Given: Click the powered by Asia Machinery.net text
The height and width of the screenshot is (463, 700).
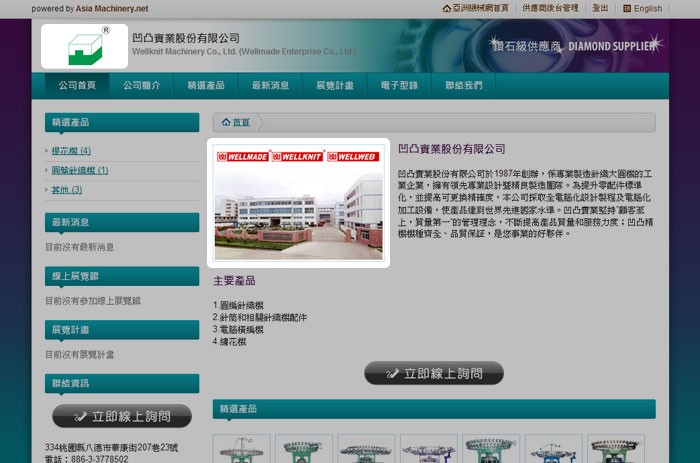Looking at the screenshot, I should click(90, 8).
